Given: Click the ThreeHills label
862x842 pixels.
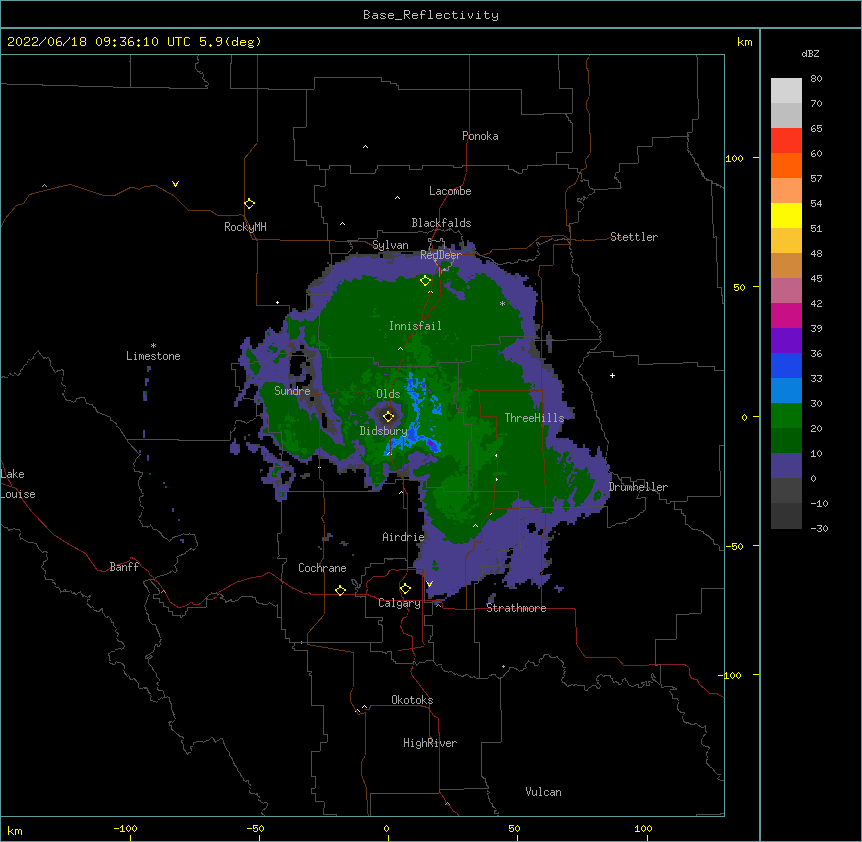Looking at the screenshot, I should pos(534,418).
